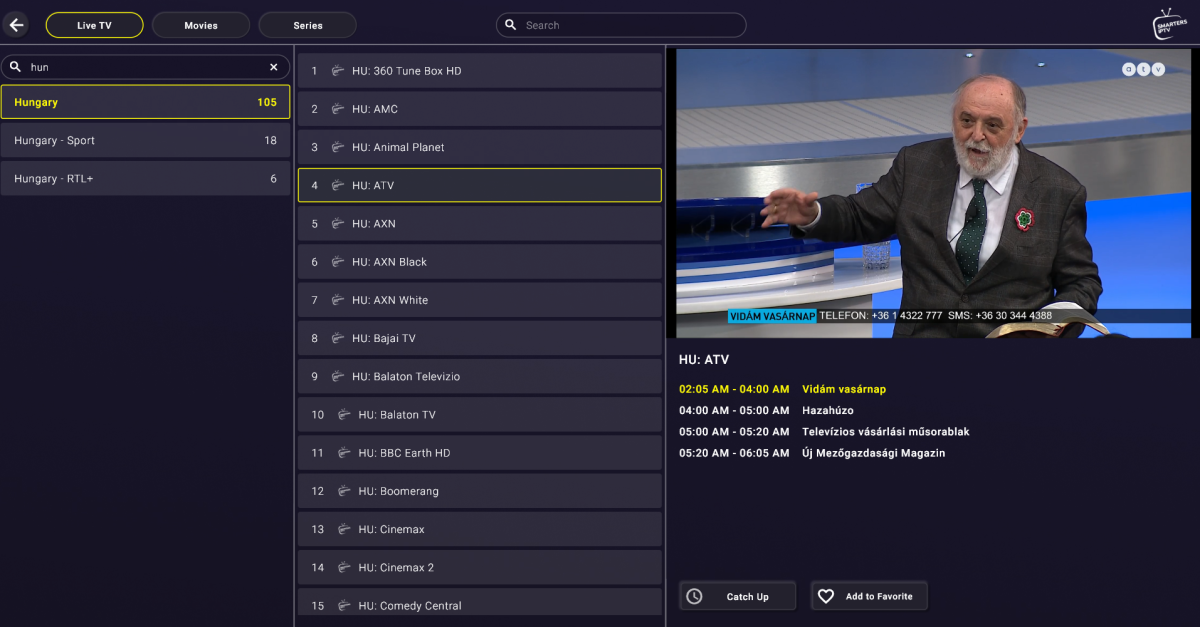The image size is (1200, 627).
Task: Select the Live TV tab
Action: coord(94,25)
